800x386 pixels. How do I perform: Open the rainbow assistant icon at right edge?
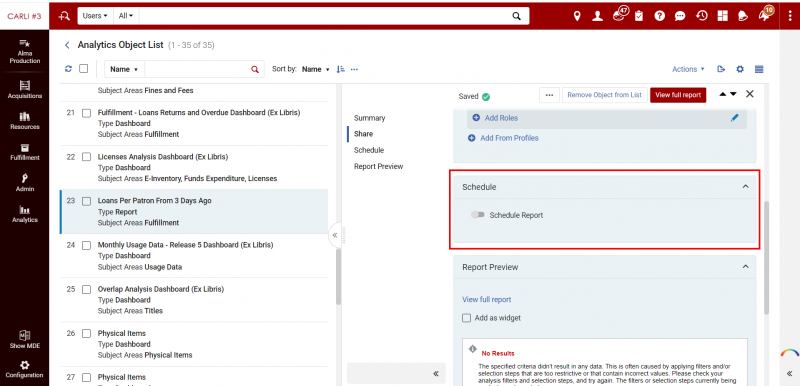coord(790,353)
